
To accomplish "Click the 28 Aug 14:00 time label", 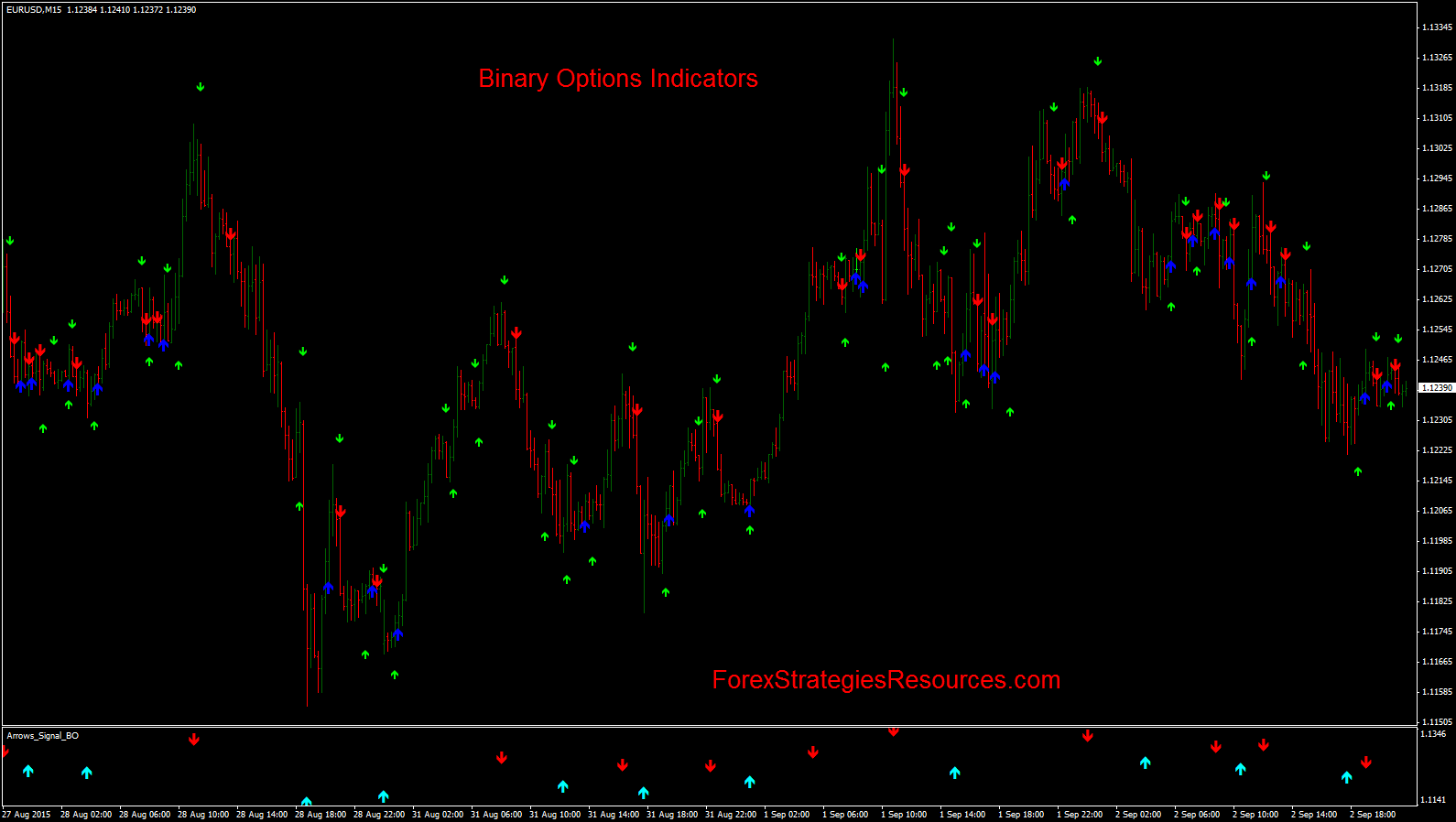I will [x=262, y=815].
